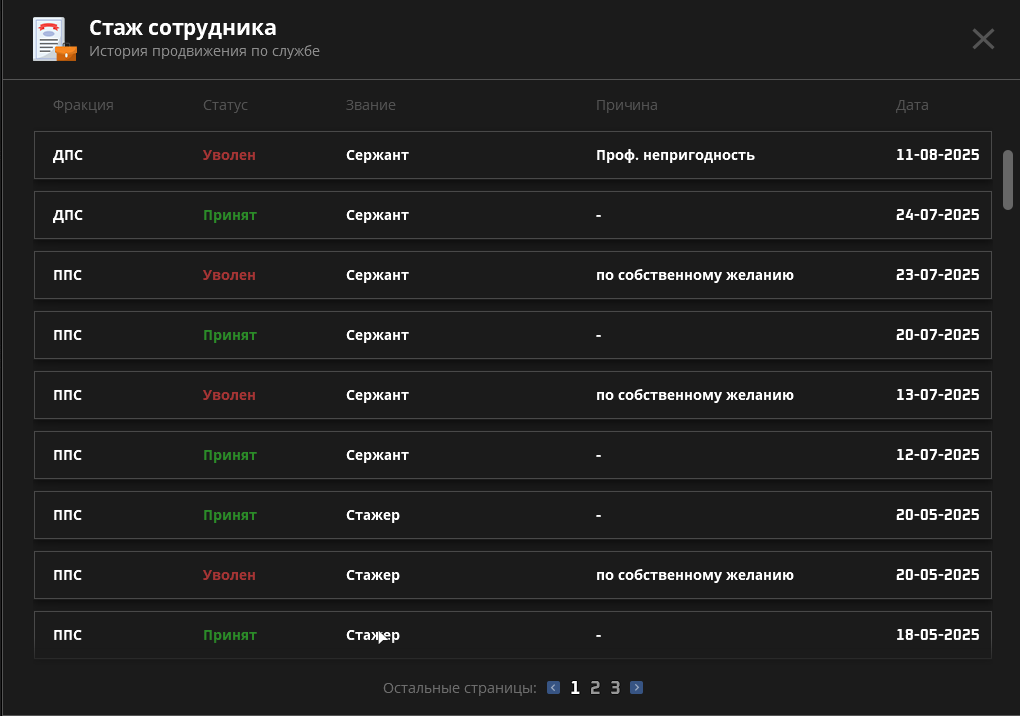Click the Фракция column header

click(x=83, y=105)
